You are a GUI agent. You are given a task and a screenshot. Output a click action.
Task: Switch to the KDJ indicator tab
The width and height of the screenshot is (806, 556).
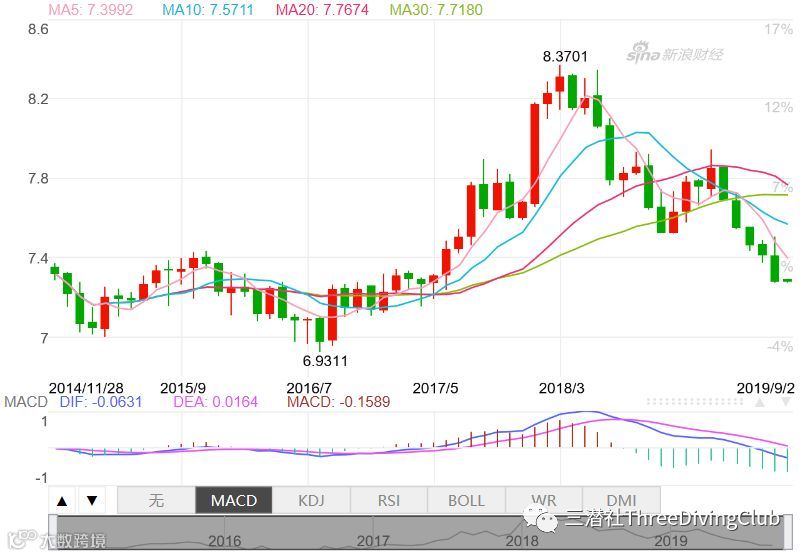(312, 500)
